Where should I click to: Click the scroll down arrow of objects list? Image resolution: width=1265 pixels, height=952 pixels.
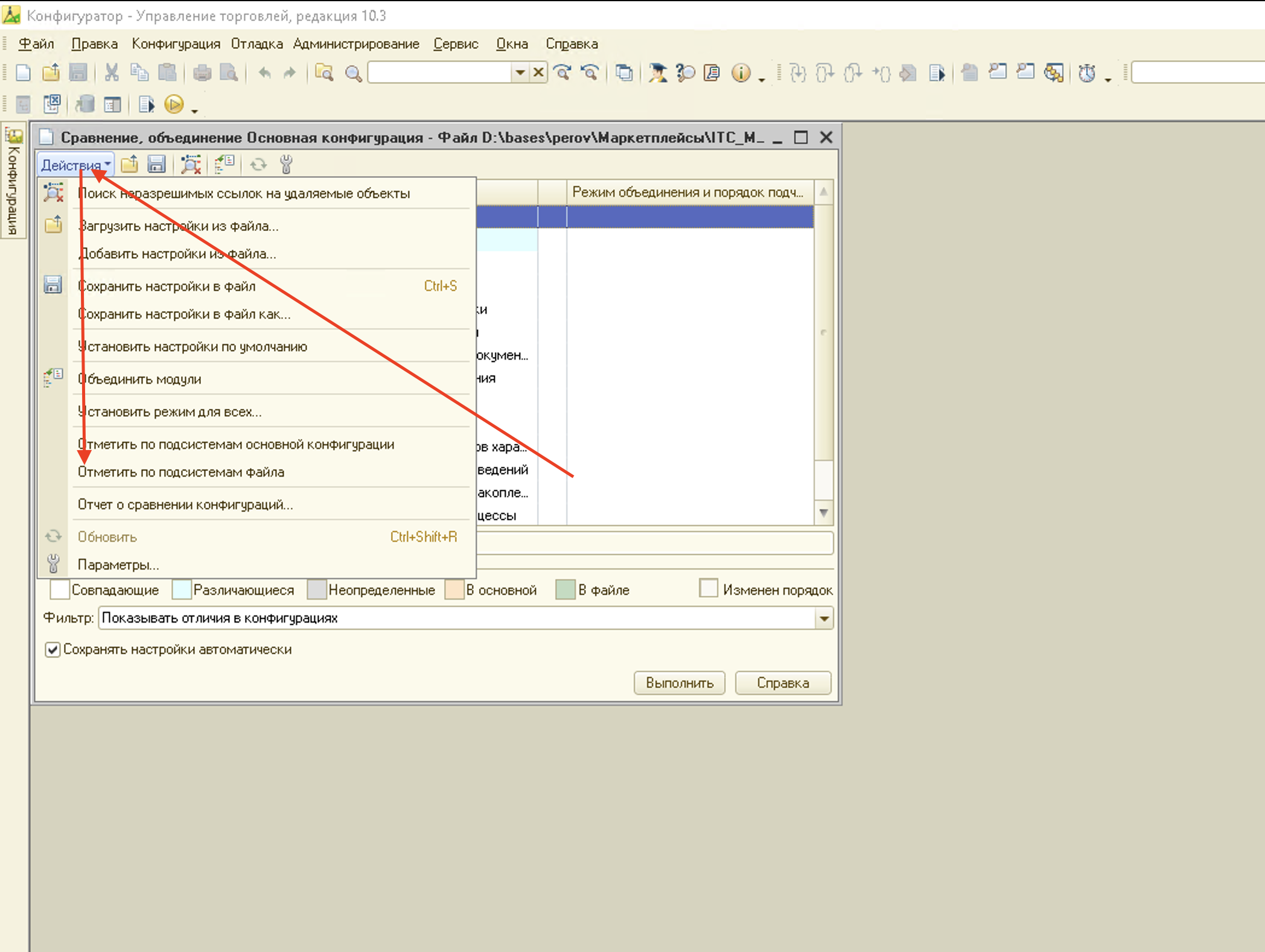824,513
